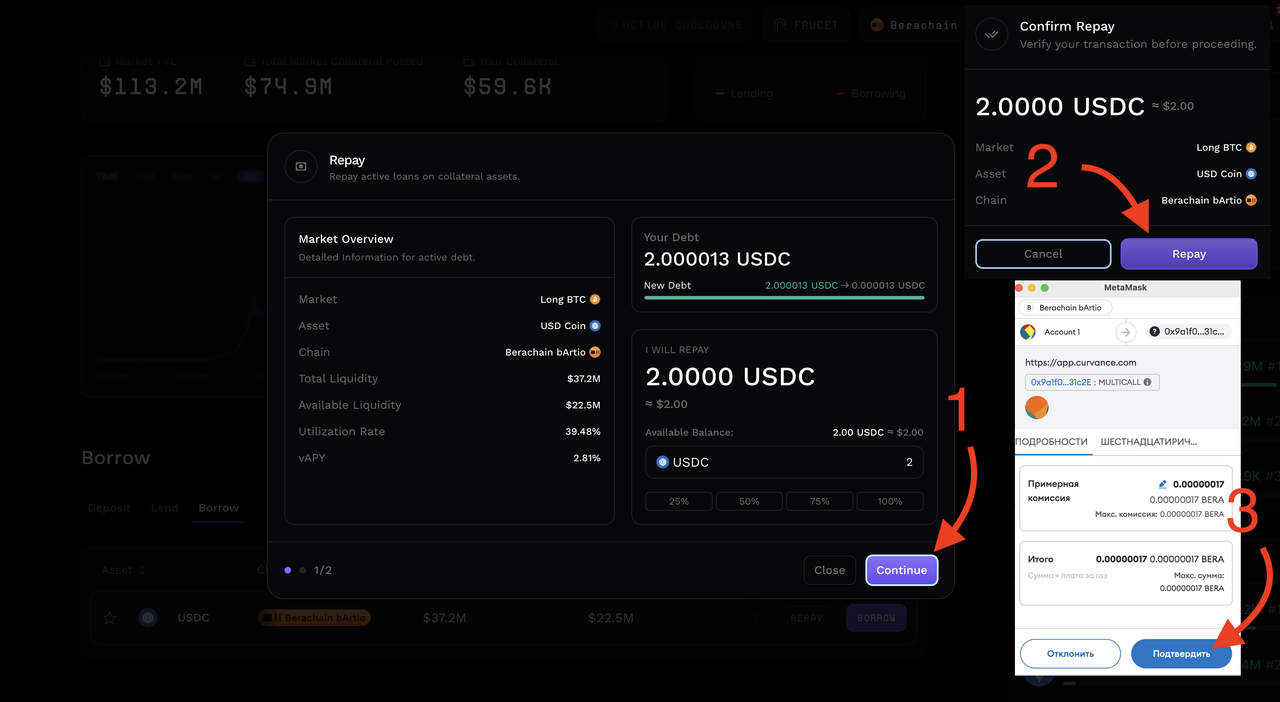Select the 50% repay amount

749,501
